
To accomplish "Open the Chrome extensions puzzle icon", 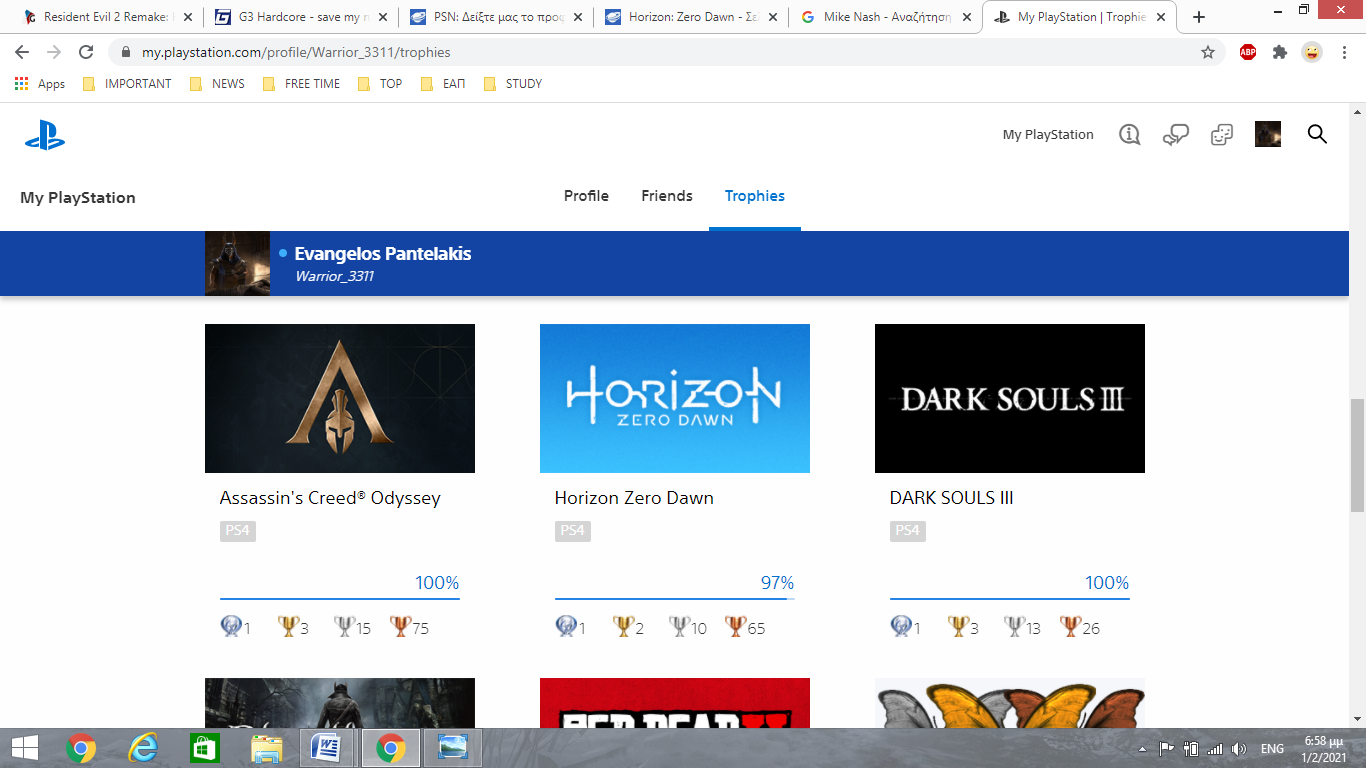I will click(1279, 52).
